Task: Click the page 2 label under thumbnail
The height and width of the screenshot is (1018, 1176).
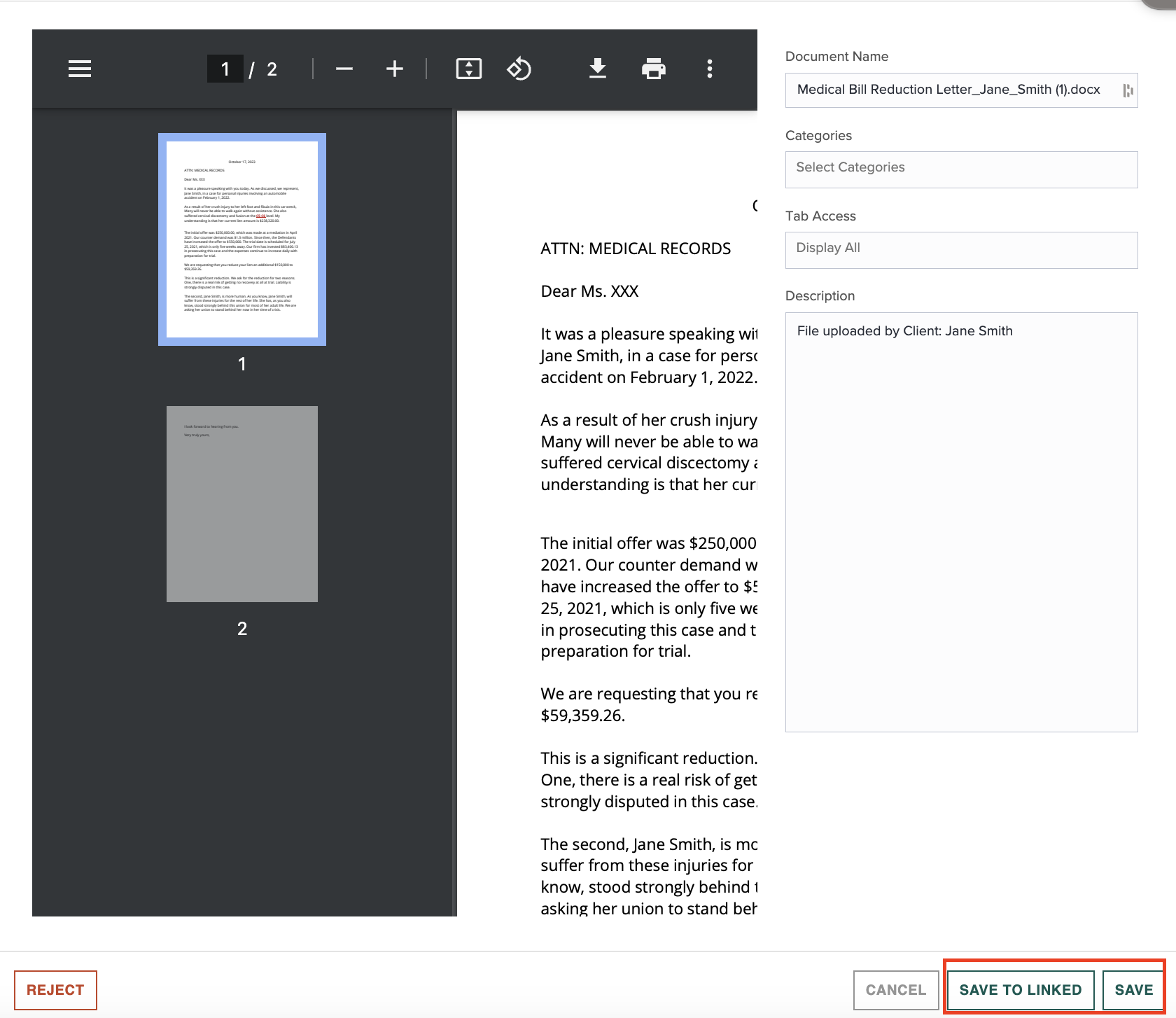Action: pyautogui.click(x=242, y=629)
